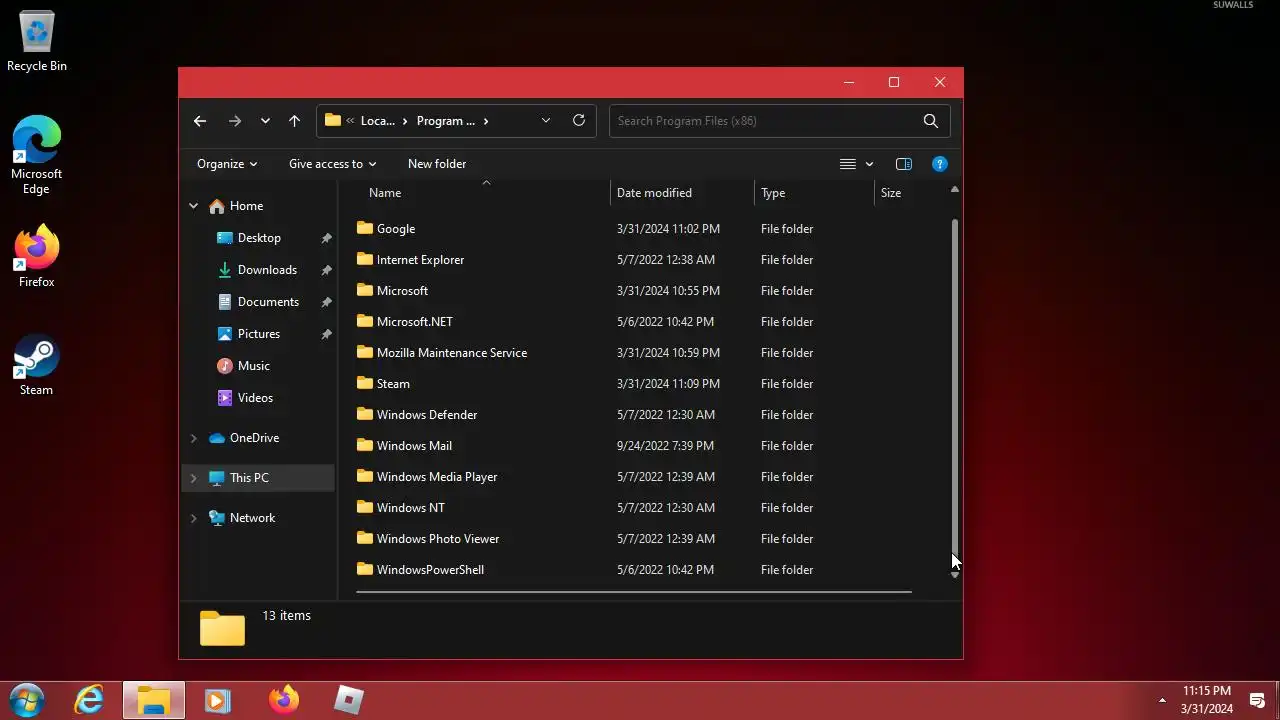Click the pin icon beside Pictures

326,334
